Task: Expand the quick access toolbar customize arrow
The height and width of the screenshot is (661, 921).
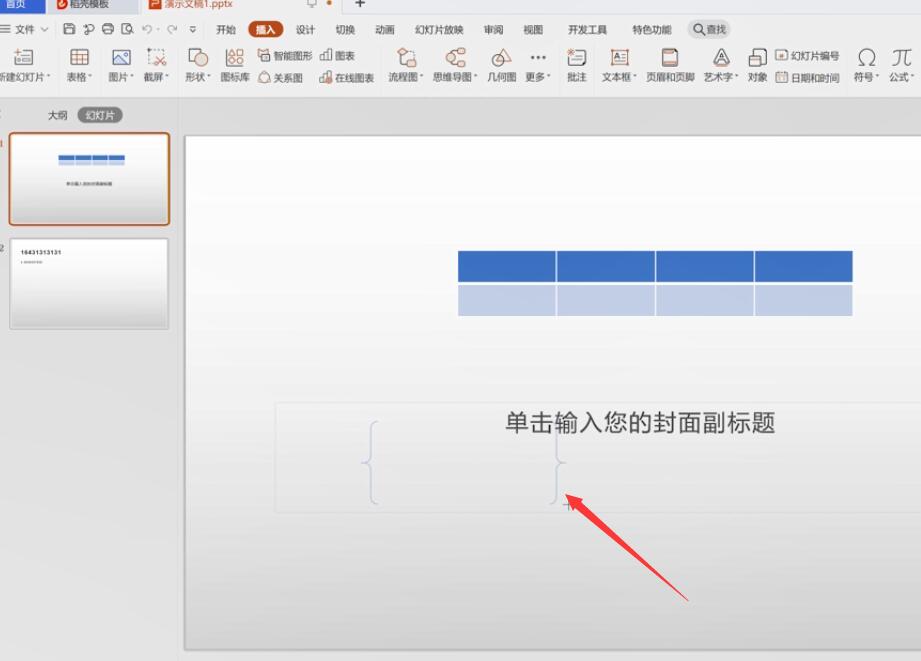Action: [193, 29]
